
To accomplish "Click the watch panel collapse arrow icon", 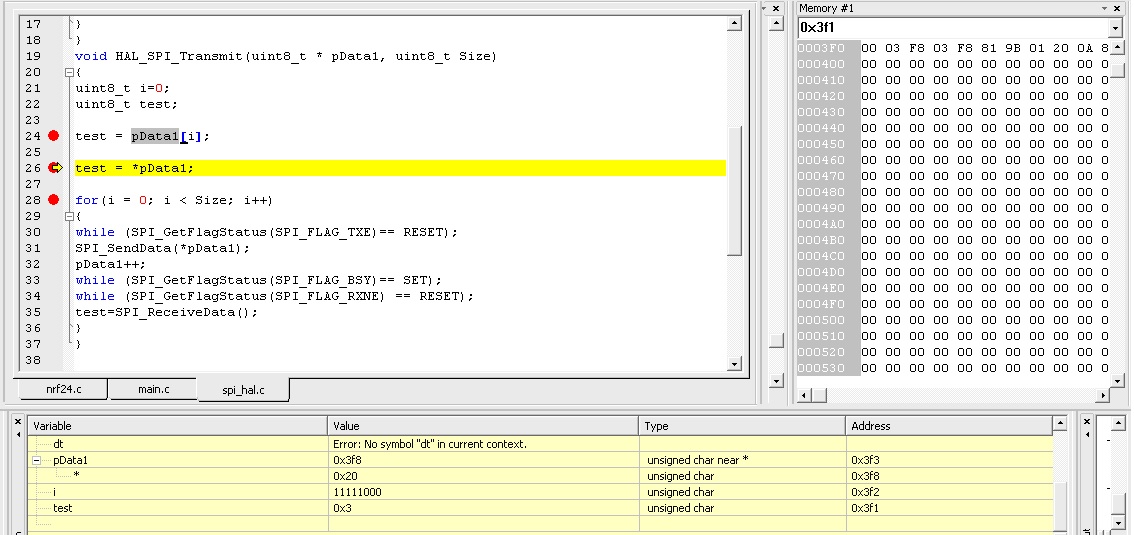I will (x=18, y=433).
